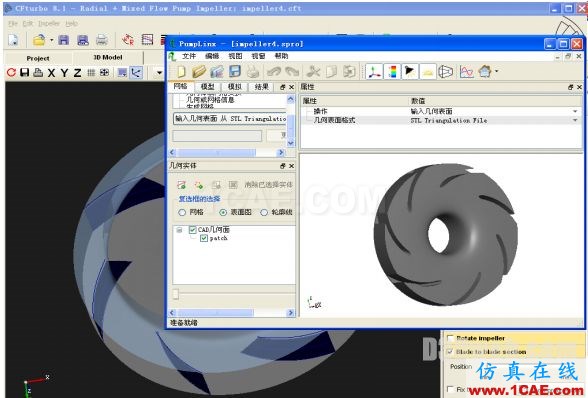Click the first select-entity icon in 几何实体 panel
This screenshot has height=398, width=588.
(182, 185)
